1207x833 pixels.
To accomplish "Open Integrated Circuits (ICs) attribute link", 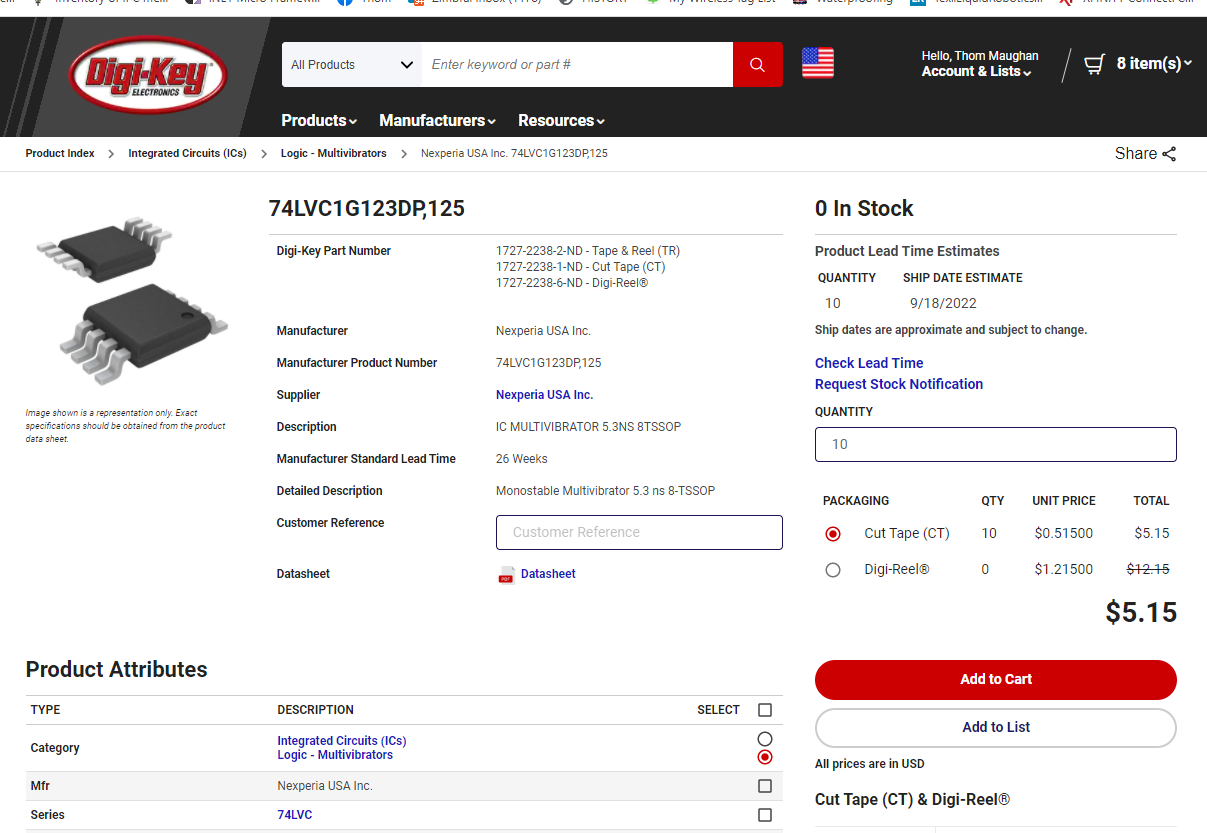I will coord(342,741).
